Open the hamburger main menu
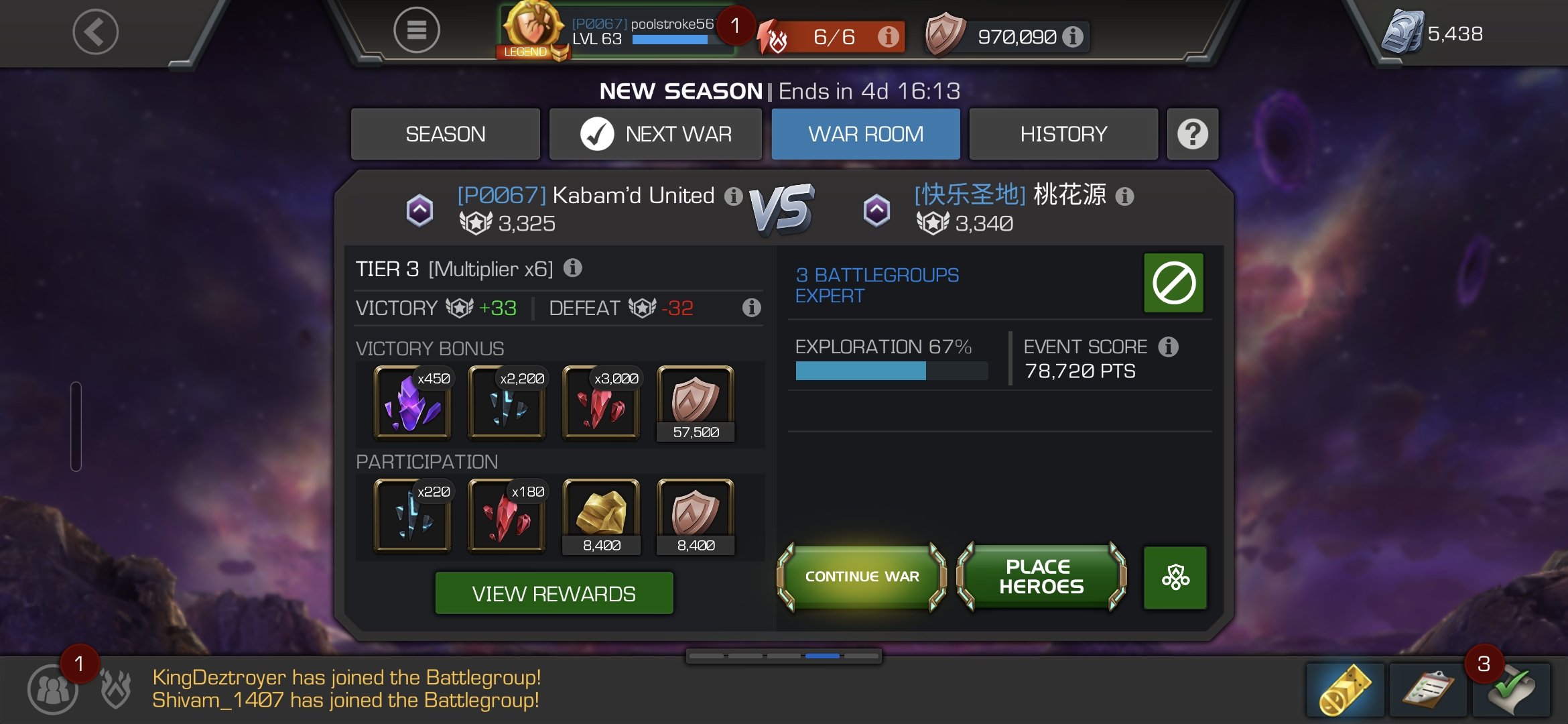The height and width of the screenshot is (724, 1568). [x=416, y=30]
